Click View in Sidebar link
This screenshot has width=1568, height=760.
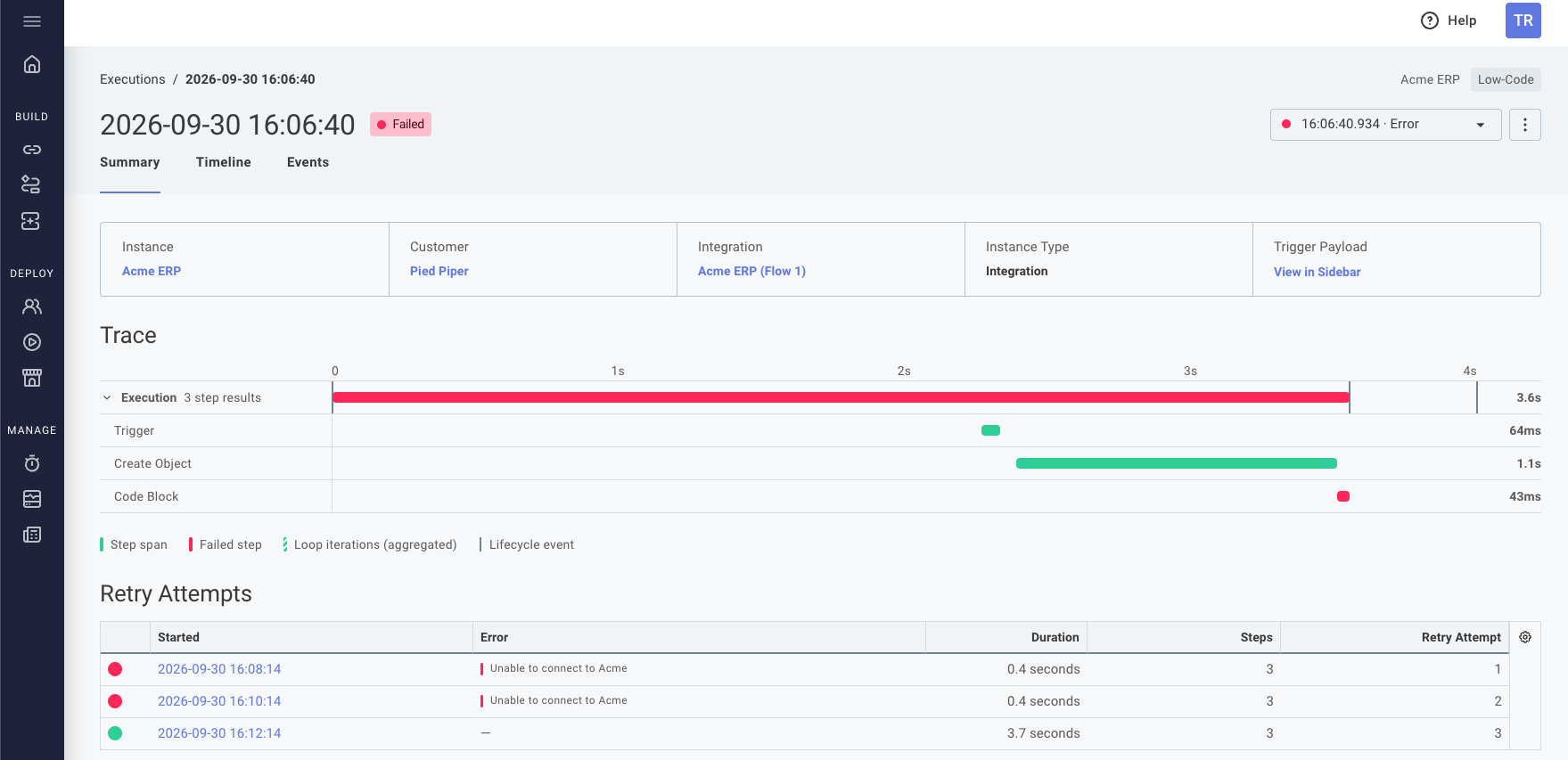1317,272
